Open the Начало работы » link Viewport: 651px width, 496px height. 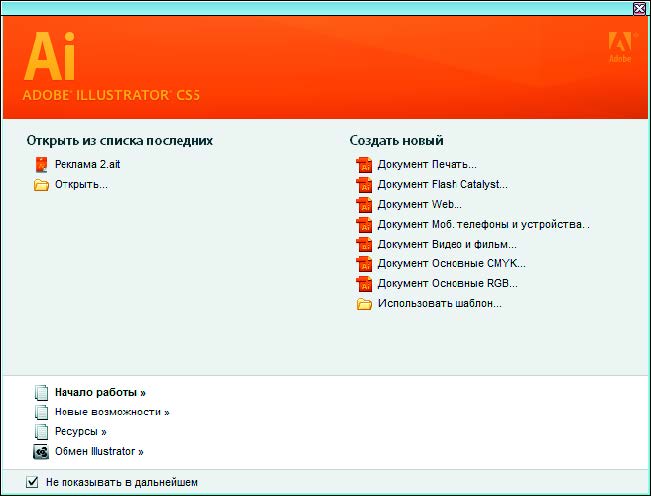[100, 392]
